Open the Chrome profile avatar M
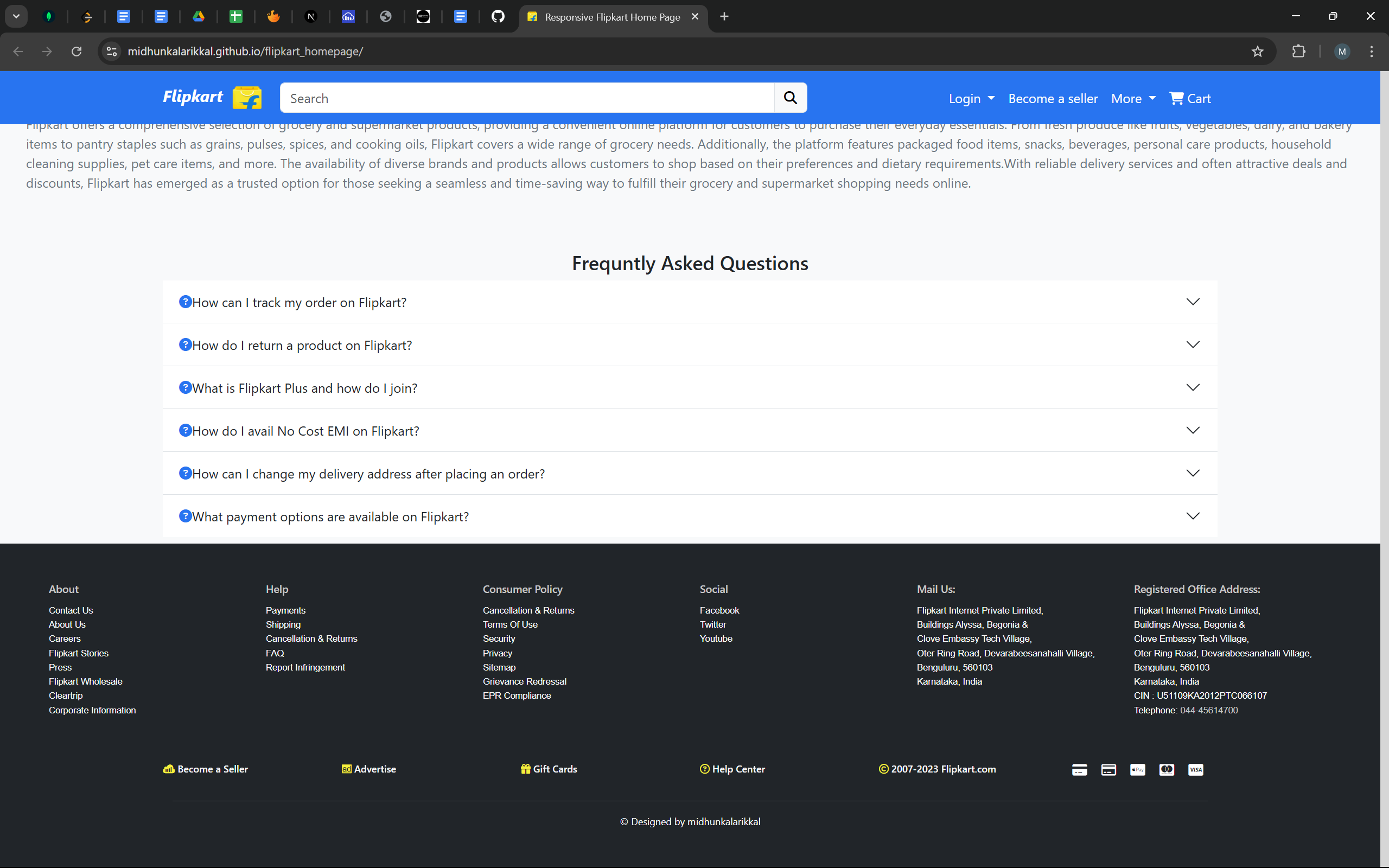 [1342, 51]
